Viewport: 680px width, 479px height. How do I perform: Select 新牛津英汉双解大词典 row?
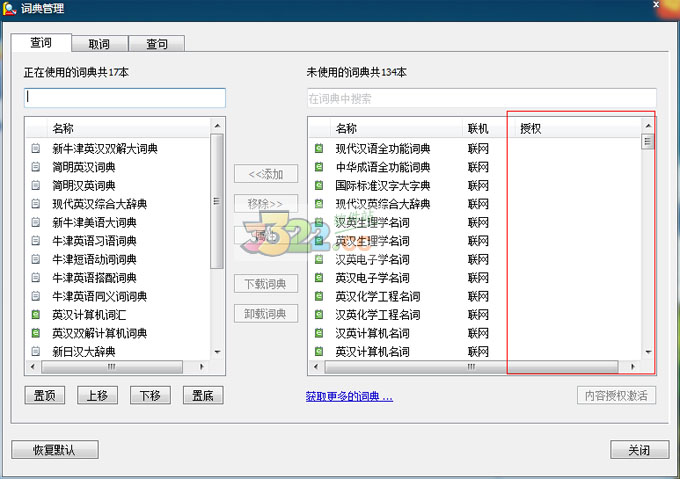(118, 149)
